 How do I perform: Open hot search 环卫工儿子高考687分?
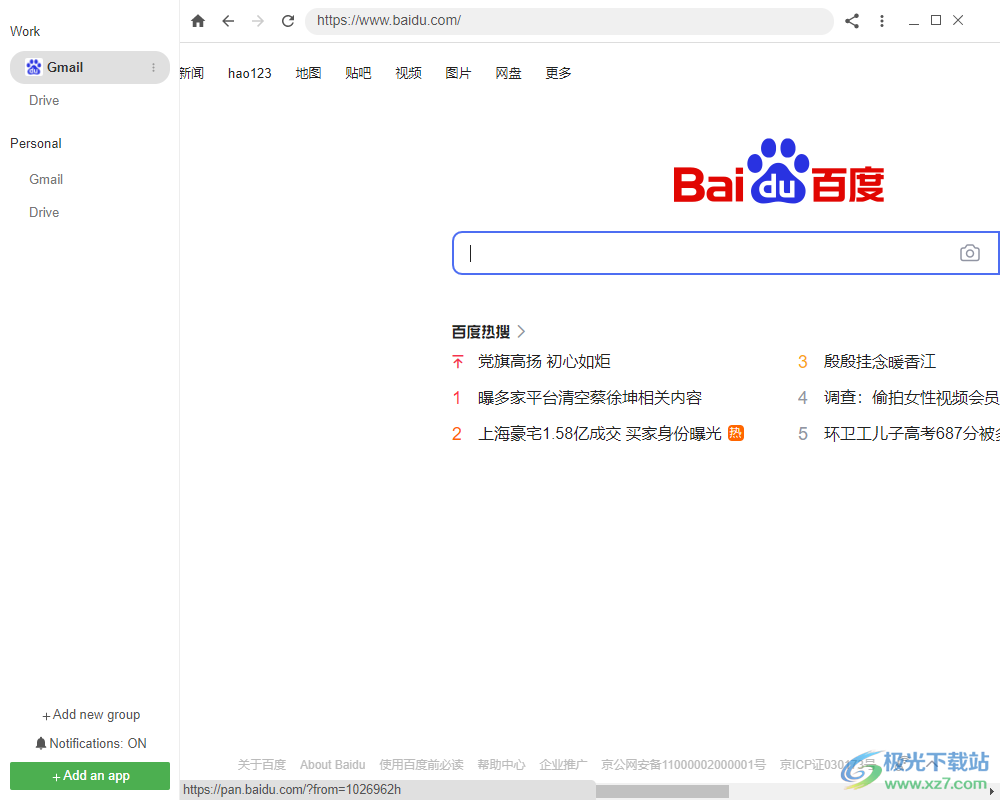pos(911,434)
